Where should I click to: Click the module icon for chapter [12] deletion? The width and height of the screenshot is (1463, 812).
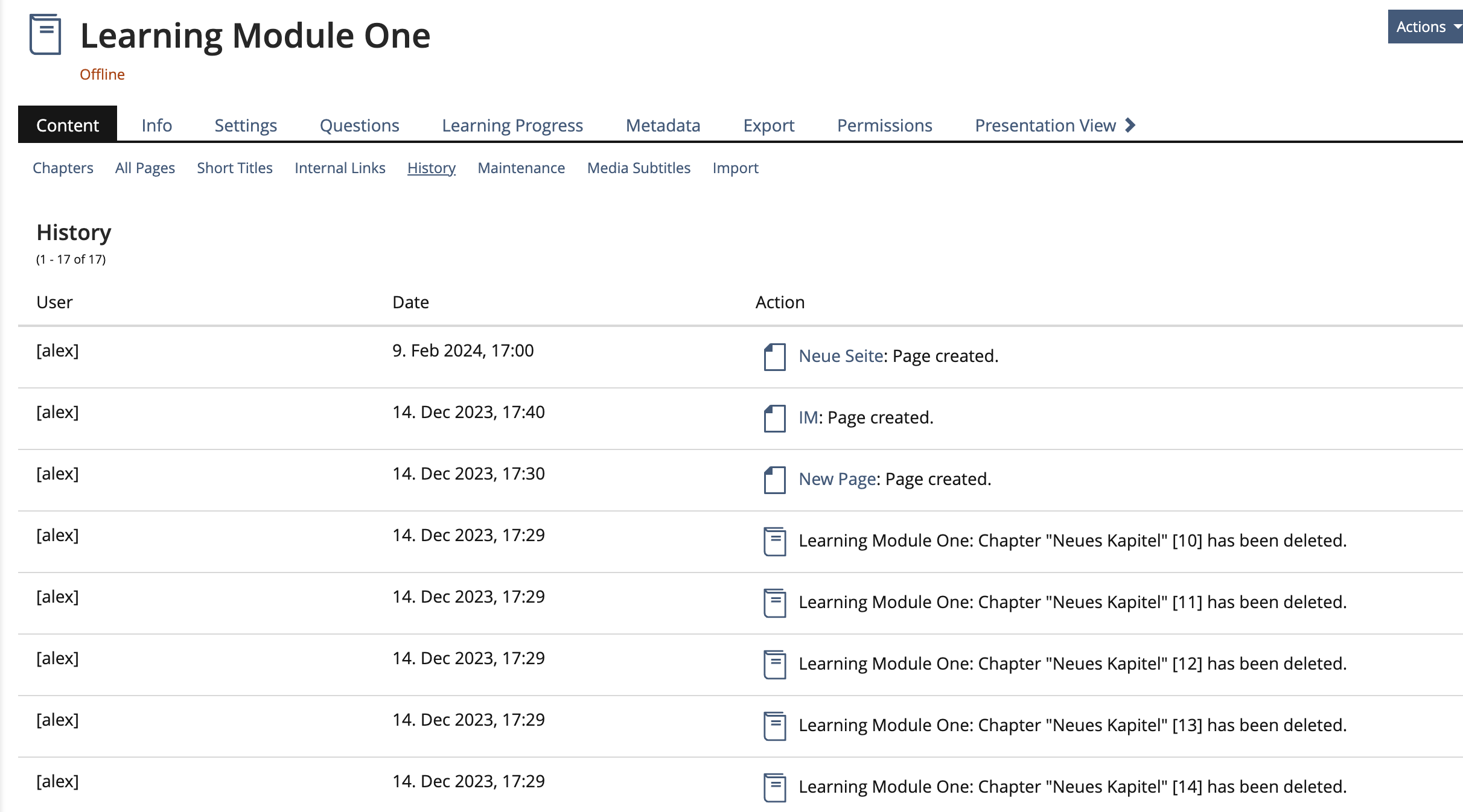point(774,664)
